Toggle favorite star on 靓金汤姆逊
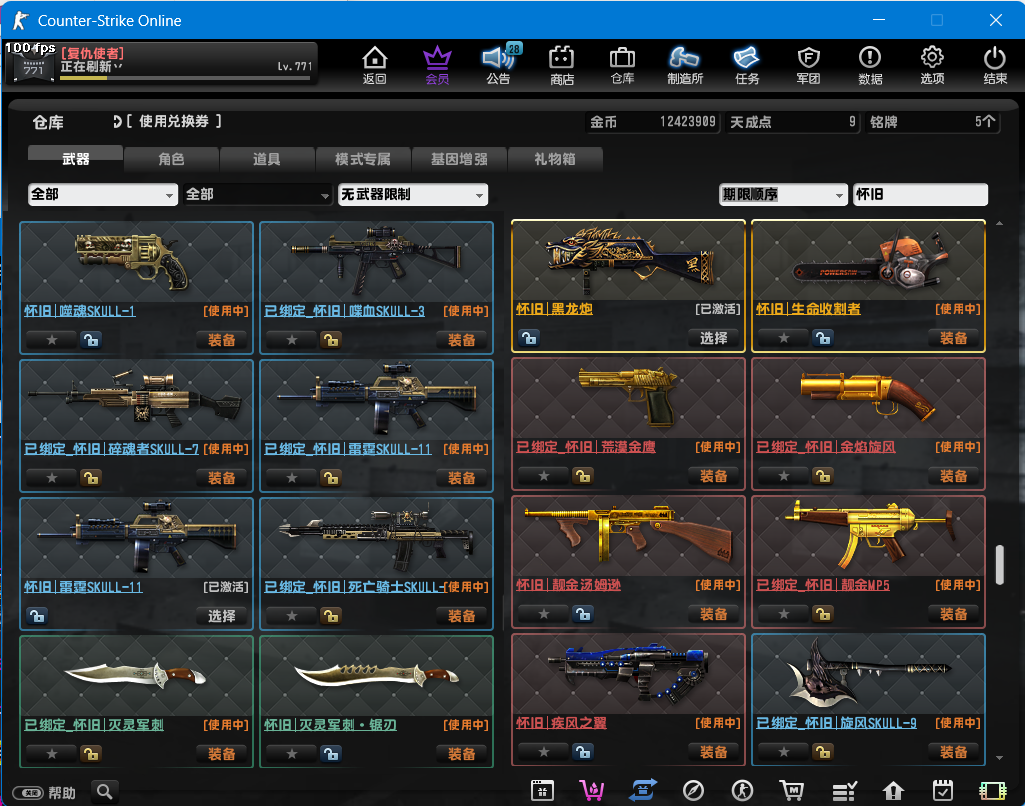 pyautogui.click(x=544, y=614)
